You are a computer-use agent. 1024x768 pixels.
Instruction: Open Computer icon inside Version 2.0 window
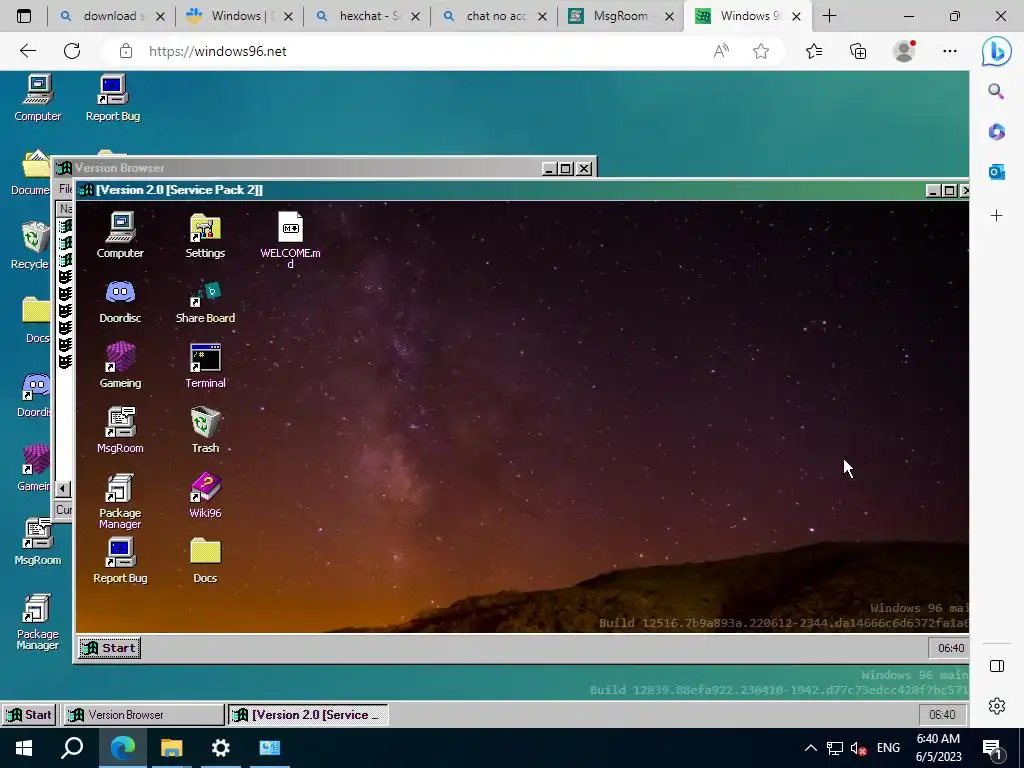click(120, 234)
